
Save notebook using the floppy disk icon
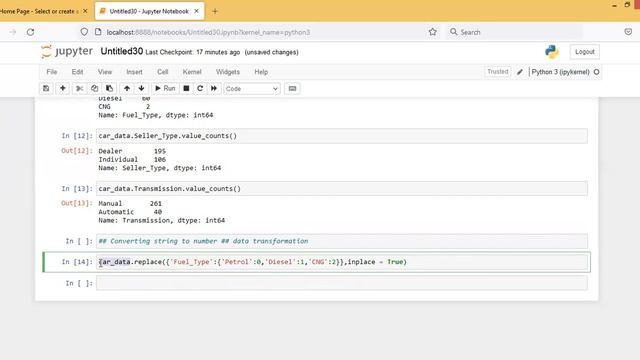pyautogui.click(x=46, y=89)
